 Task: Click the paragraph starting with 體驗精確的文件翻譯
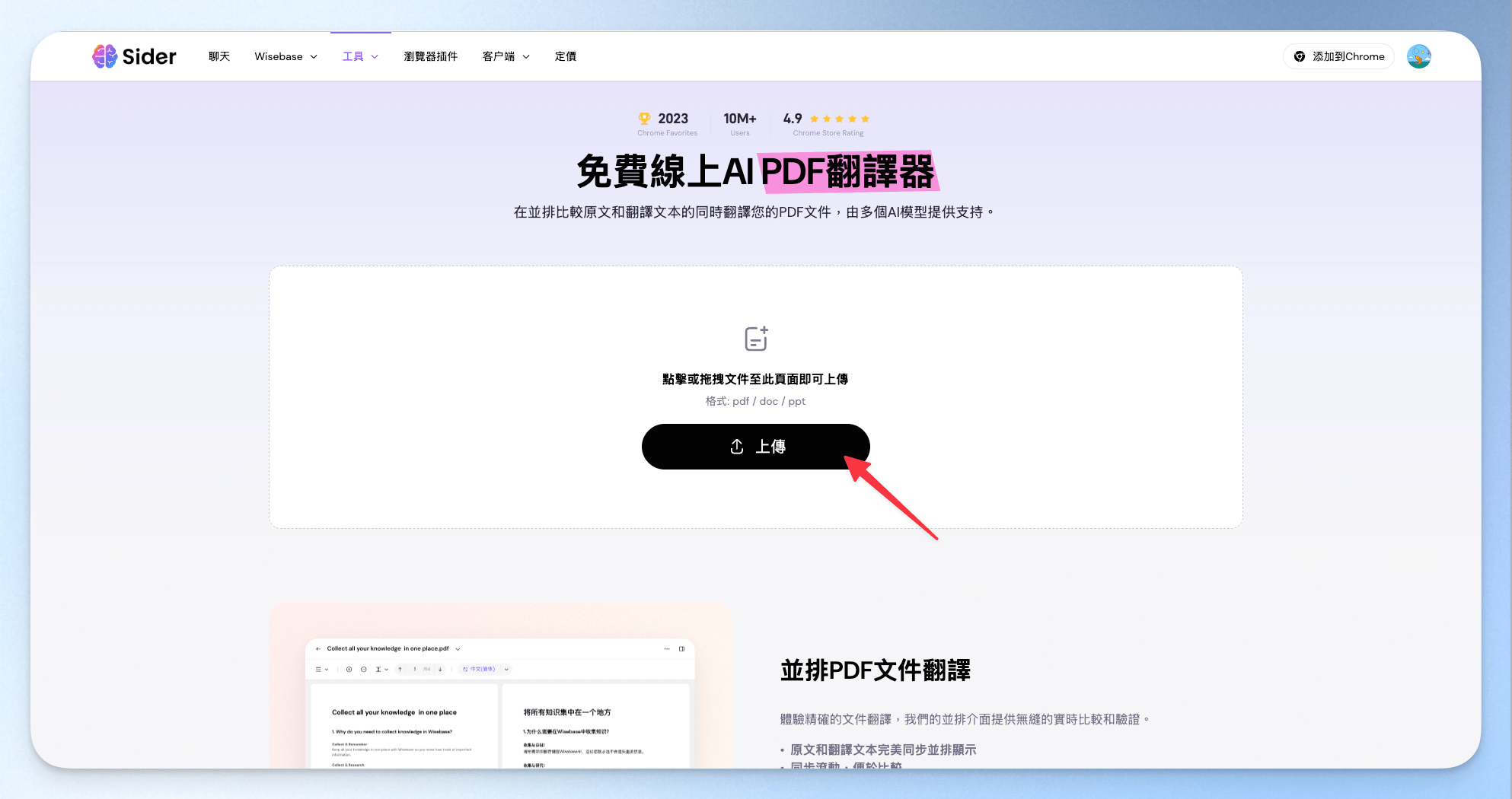(x=965, y=719)
